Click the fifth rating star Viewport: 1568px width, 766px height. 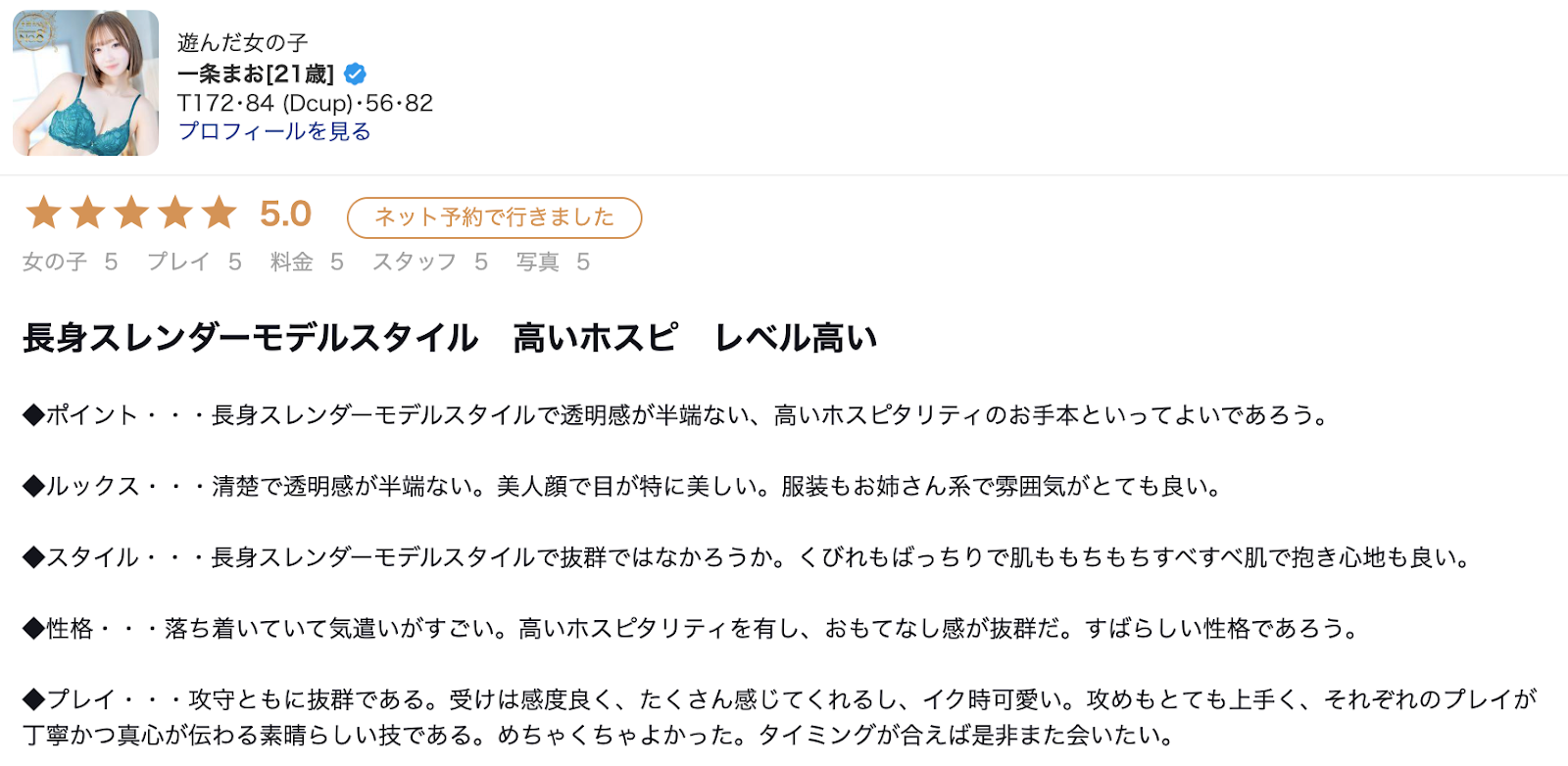220,213
